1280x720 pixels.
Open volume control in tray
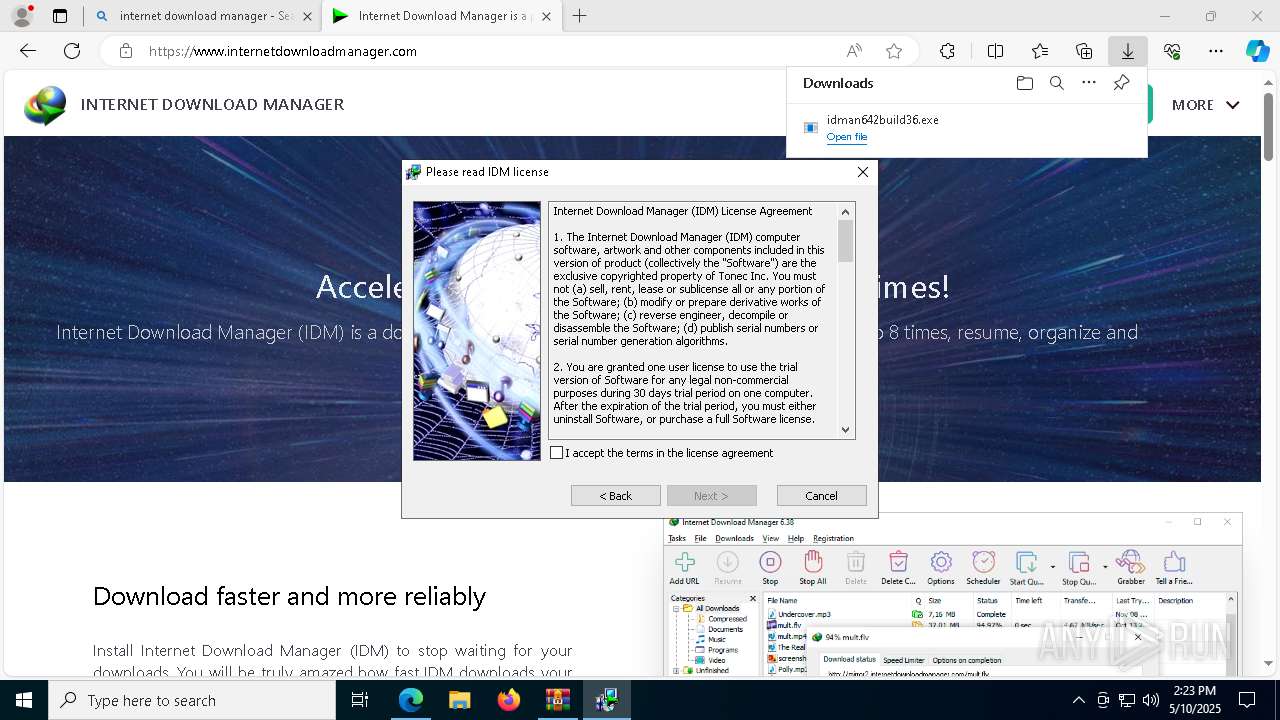[x=1151, y=700]
